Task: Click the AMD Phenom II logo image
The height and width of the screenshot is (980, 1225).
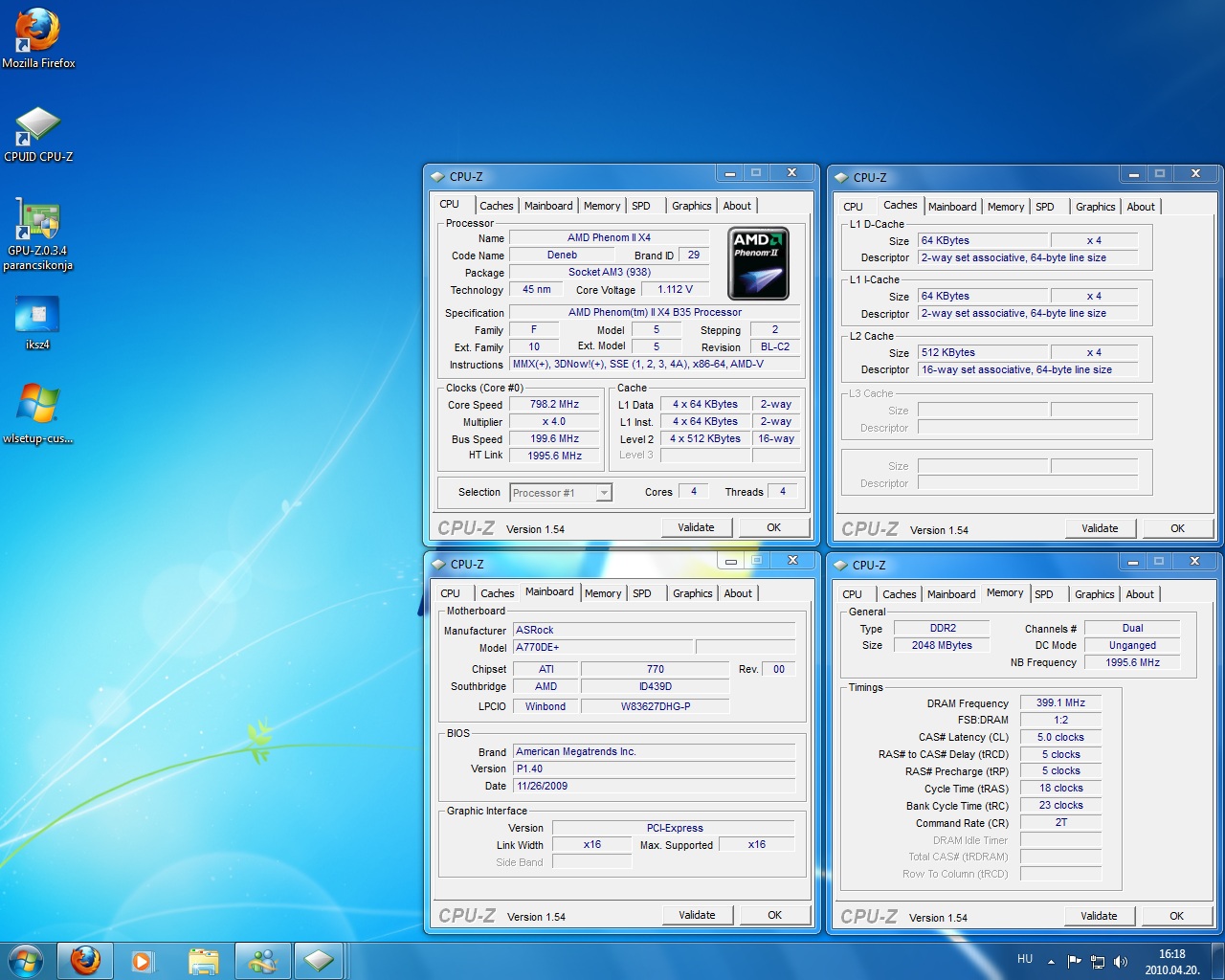Action: click(759, 263)
